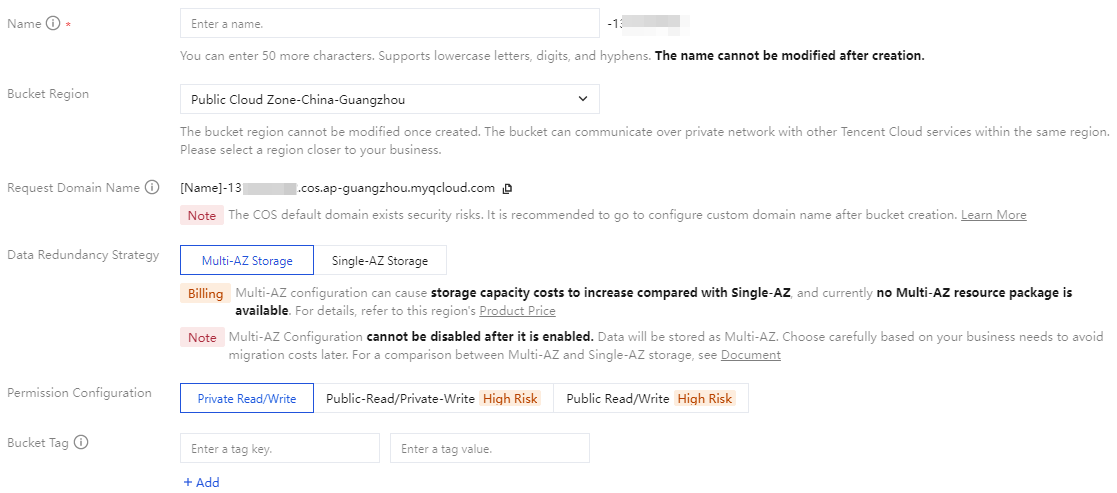Screen dimensions: 1117x493
Task: Open the Learn More link
Action: (x=994, y=214)
